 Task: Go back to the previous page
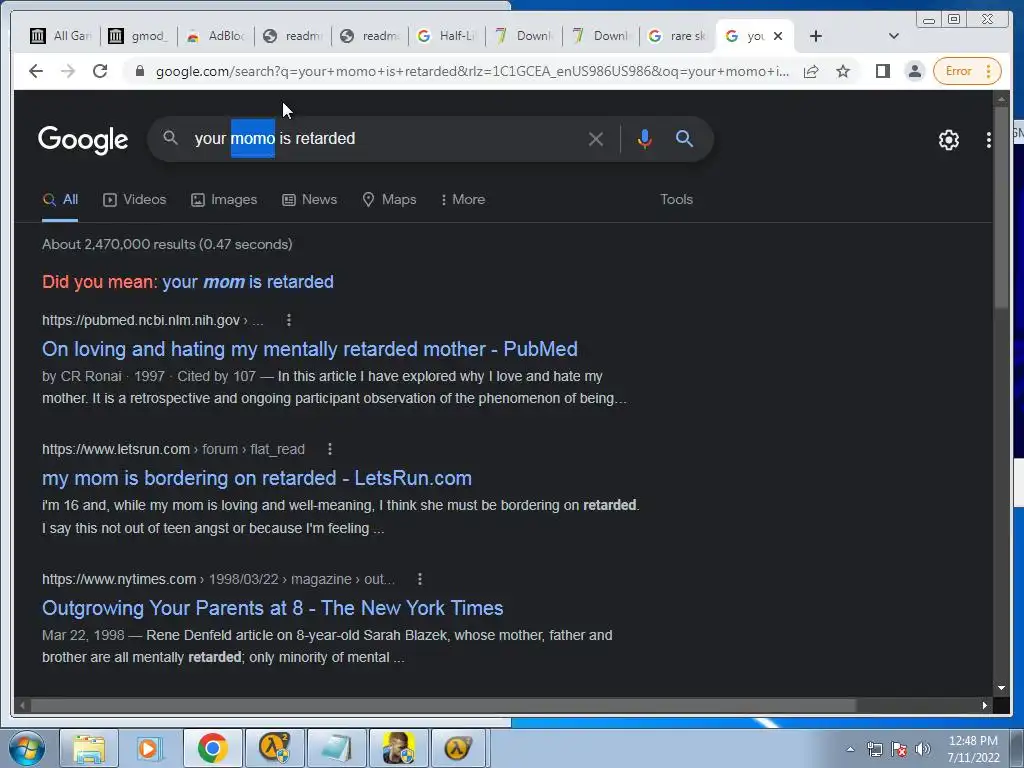coord(36,71)
